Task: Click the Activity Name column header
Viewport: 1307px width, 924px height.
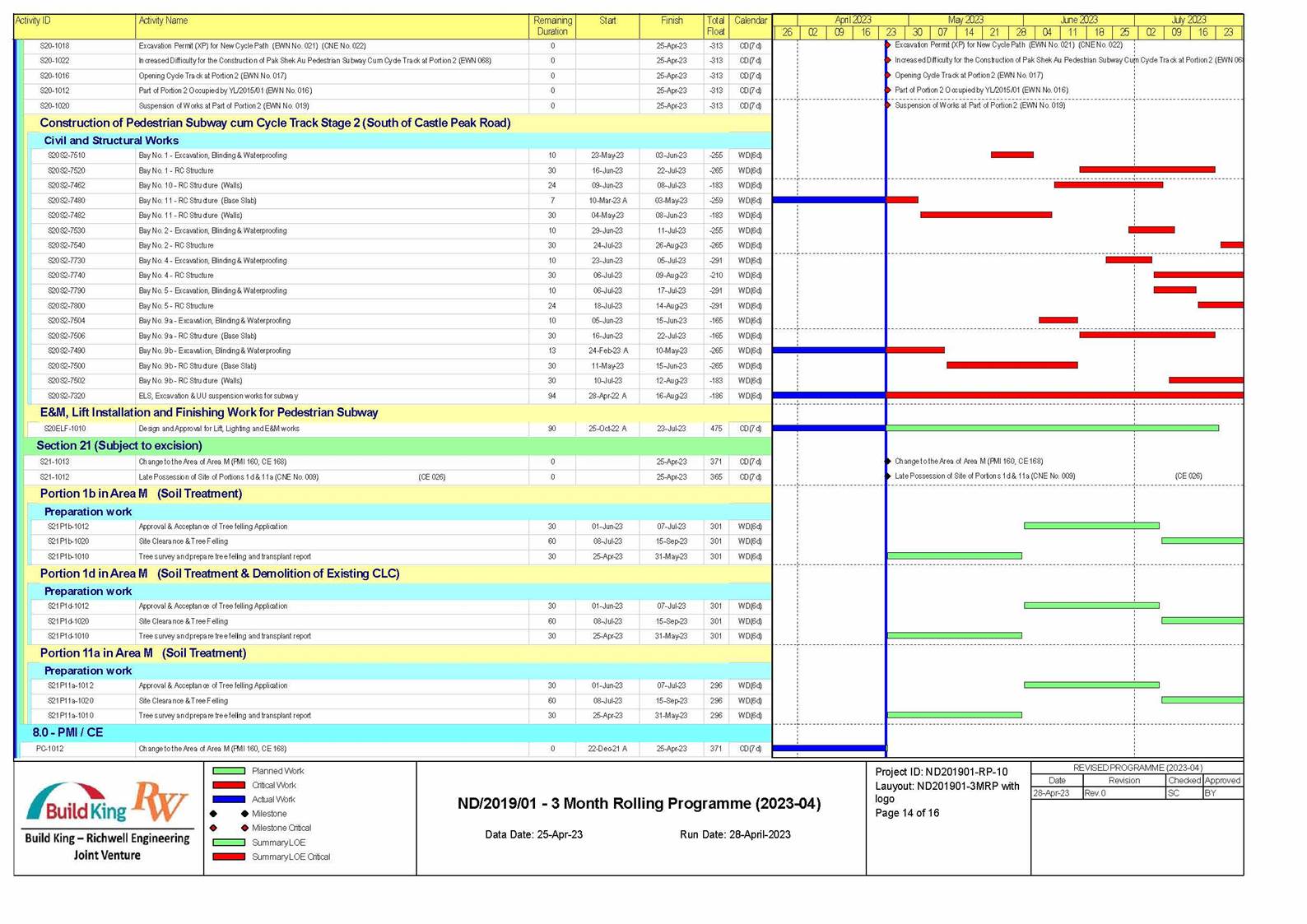Action: point(332,26)
